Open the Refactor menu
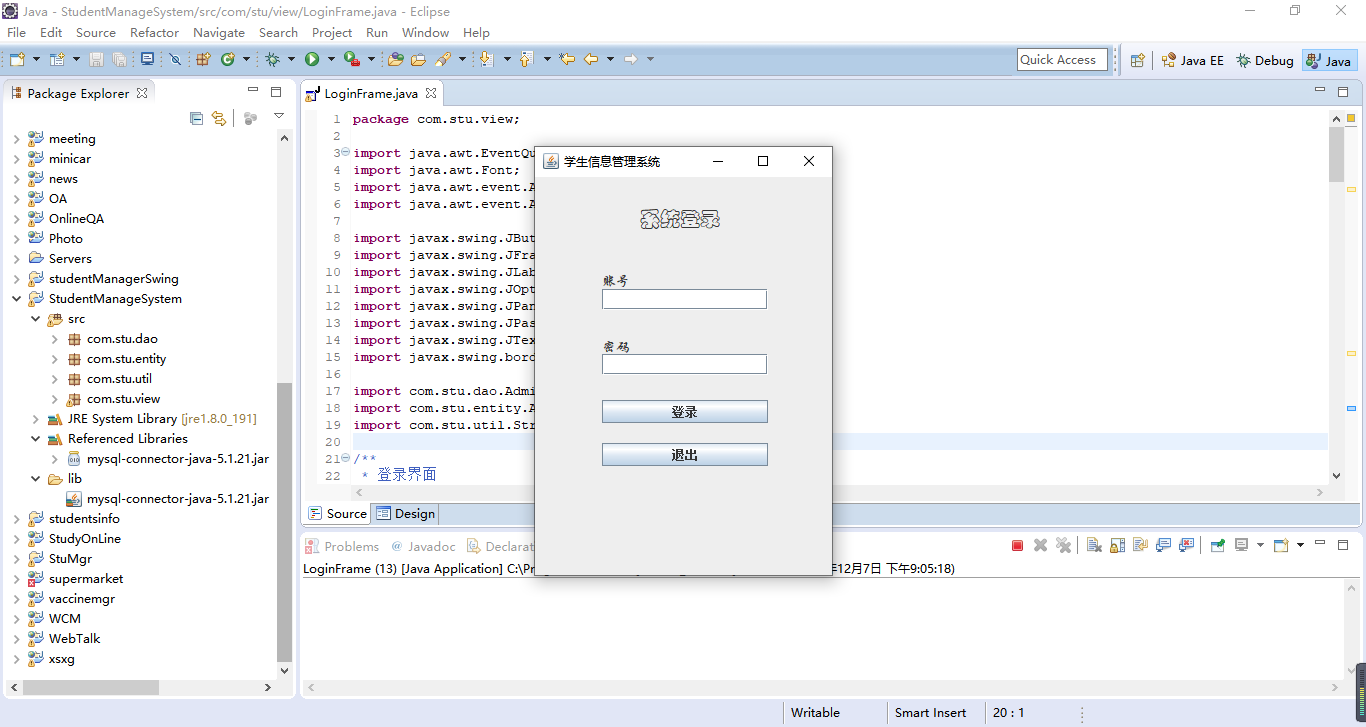 (x=154, y=32)
